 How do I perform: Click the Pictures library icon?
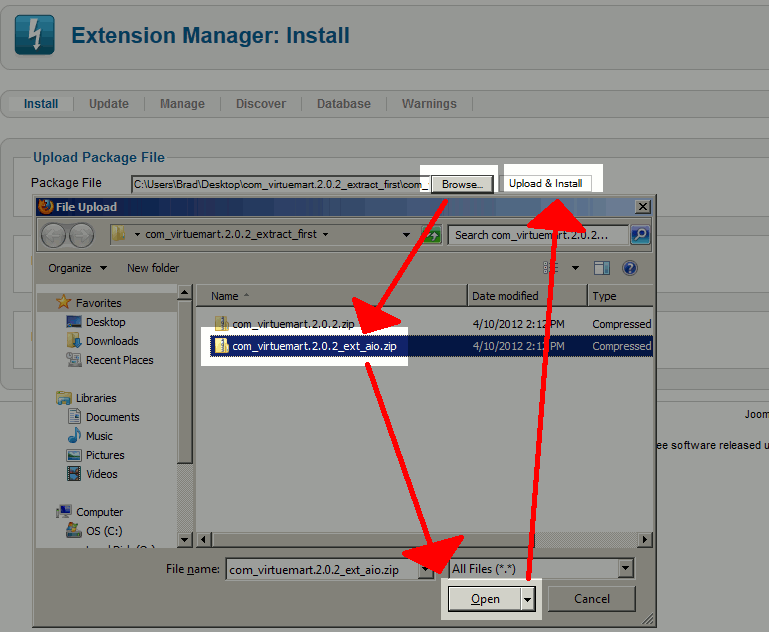click(x=74, y=455)
